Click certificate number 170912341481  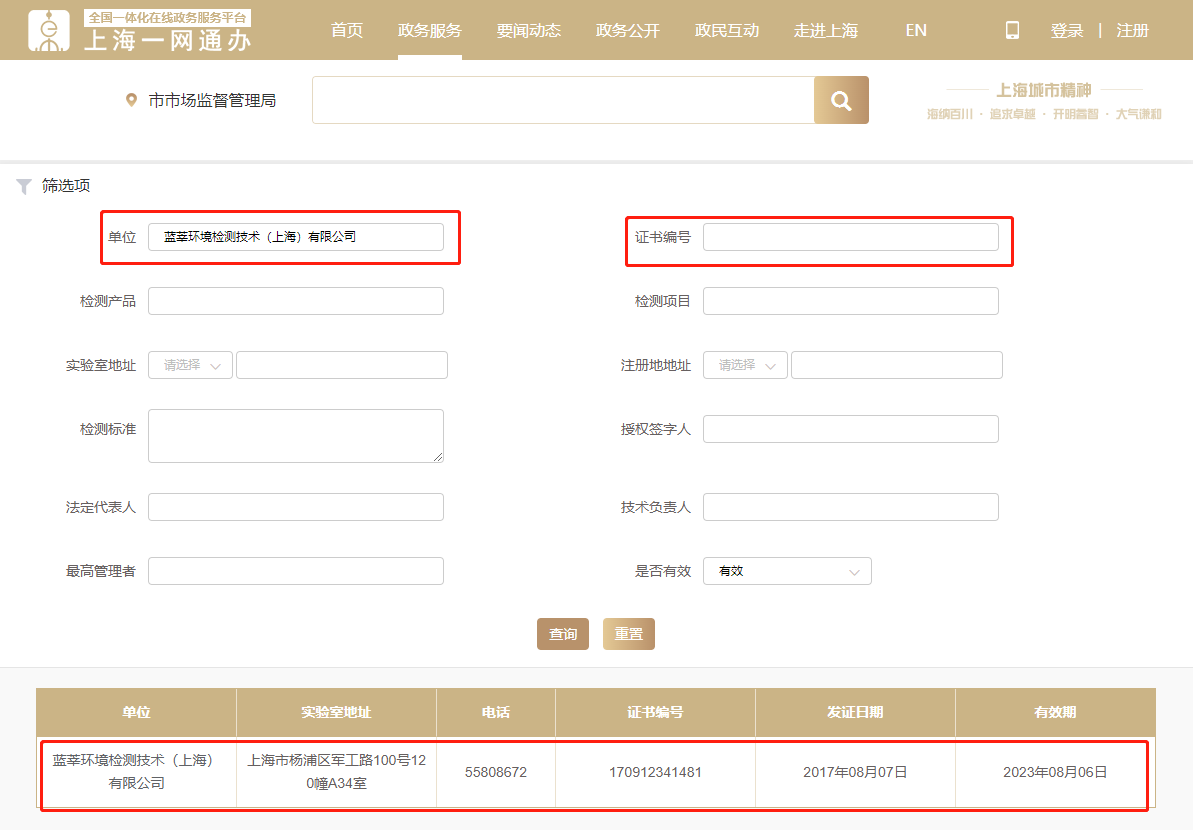pyautogui.click(x=655, y=772)
